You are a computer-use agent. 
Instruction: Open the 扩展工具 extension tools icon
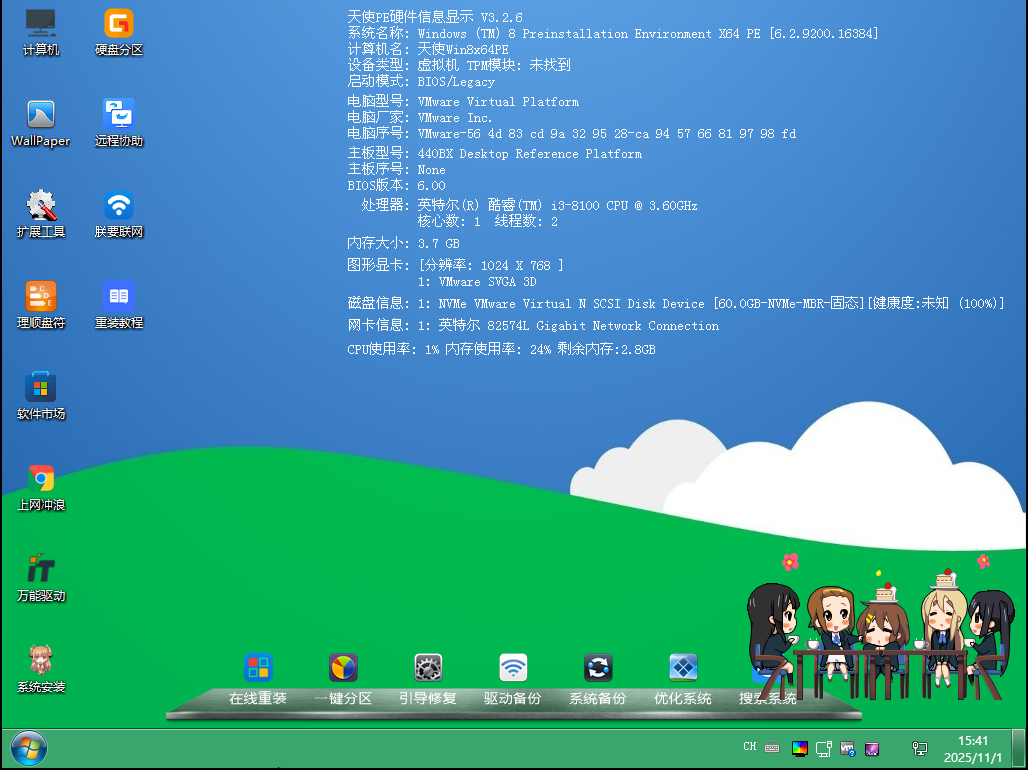click(41, 206)
